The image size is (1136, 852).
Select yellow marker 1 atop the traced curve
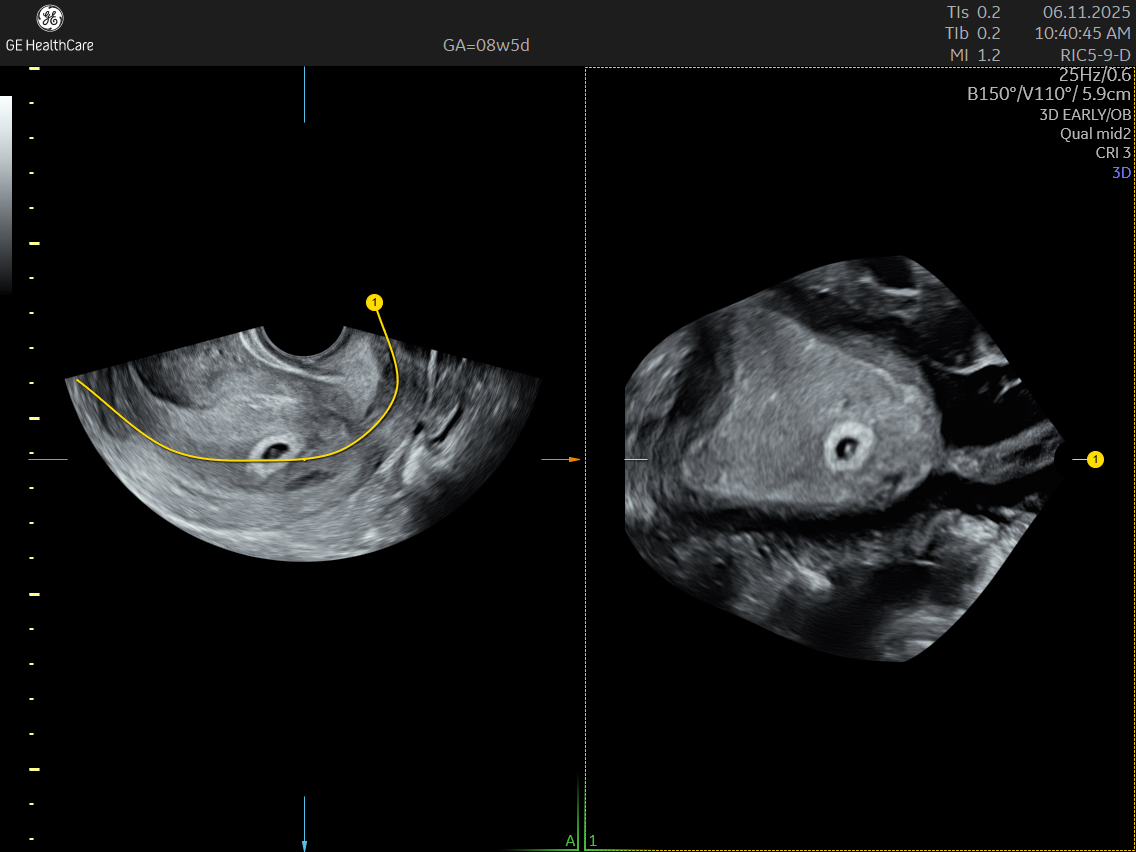[375, 302]
